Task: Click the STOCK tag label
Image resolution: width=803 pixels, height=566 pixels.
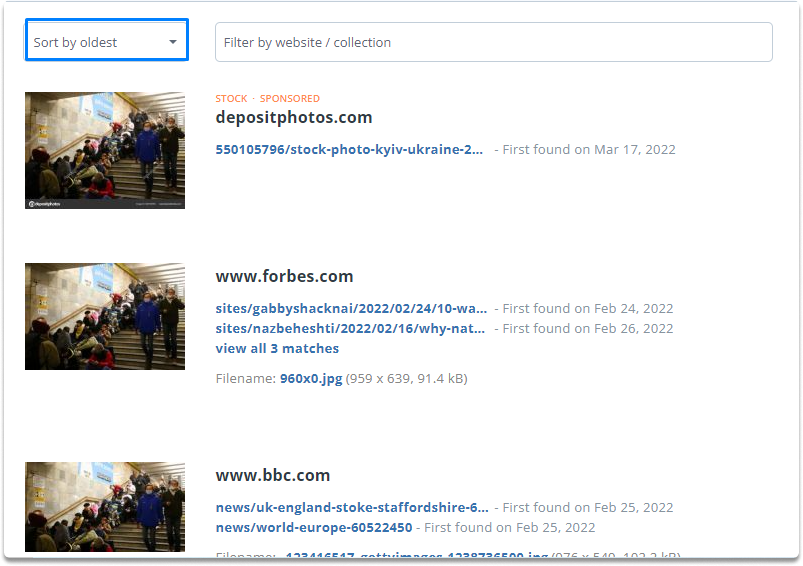Action: coord(231,98)
